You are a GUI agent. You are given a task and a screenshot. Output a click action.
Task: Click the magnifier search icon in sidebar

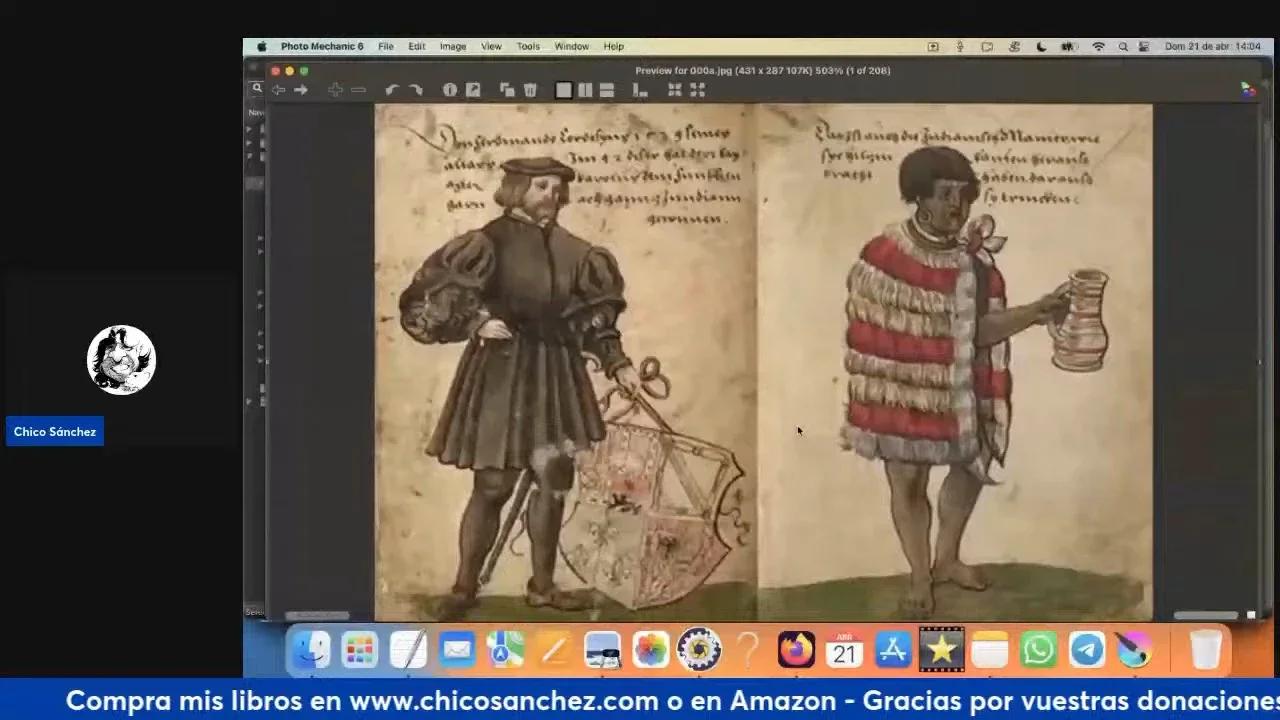(257, 88)
